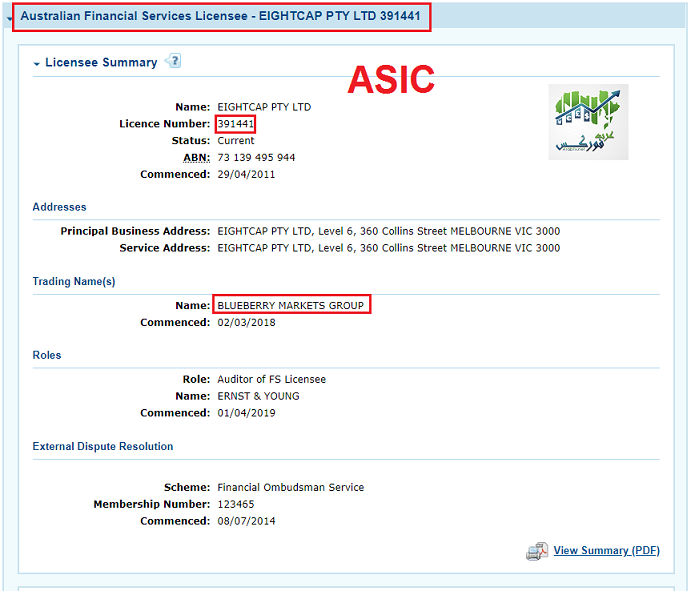Select the Principal Business Address value
The width and height of the screenshot is (691, 591).
click(389, 231)
